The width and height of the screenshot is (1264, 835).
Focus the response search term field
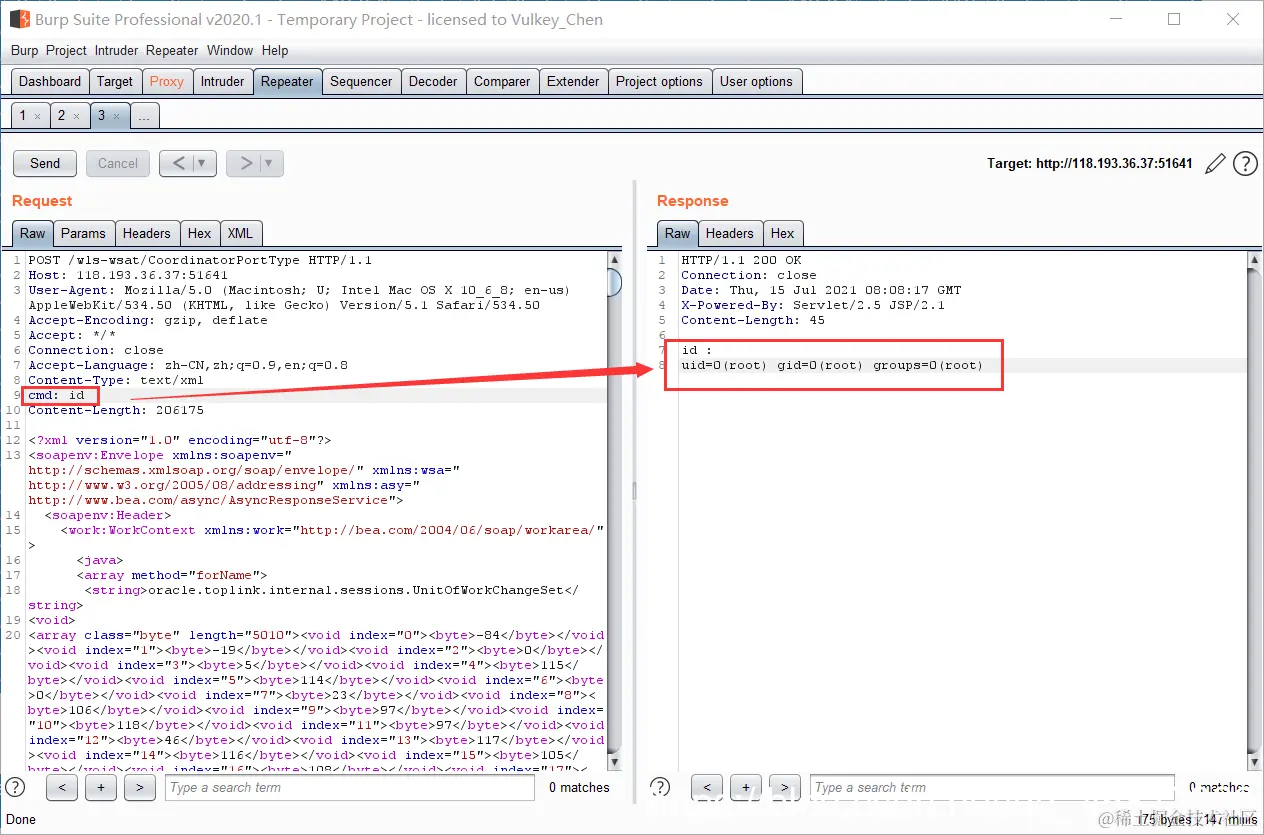992,787
